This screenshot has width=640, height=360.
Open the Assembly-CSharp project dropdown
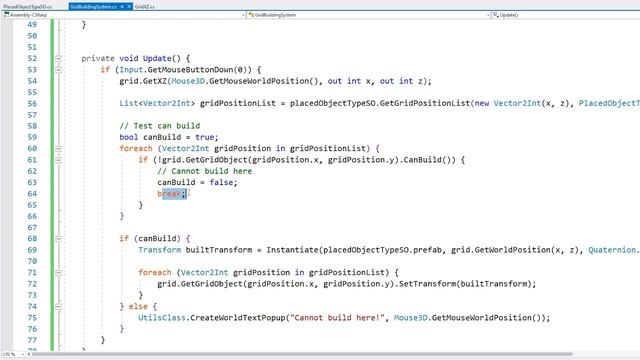point(124,15)
